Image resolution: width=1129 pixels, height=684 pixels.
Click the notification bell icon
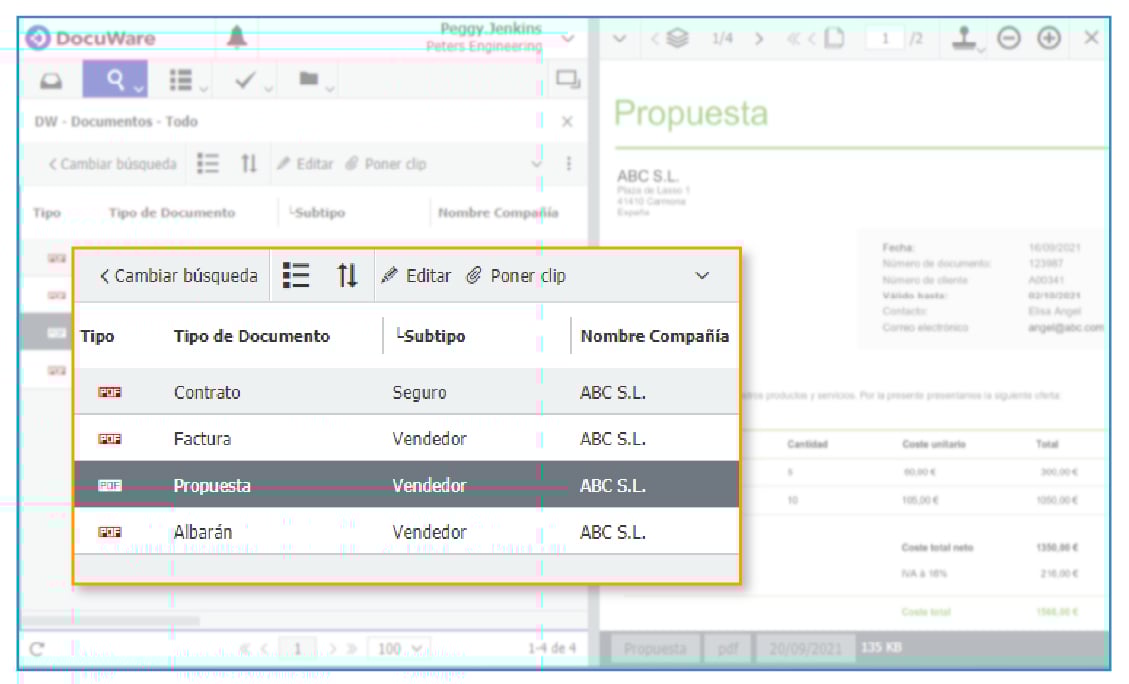coord(237,38)
